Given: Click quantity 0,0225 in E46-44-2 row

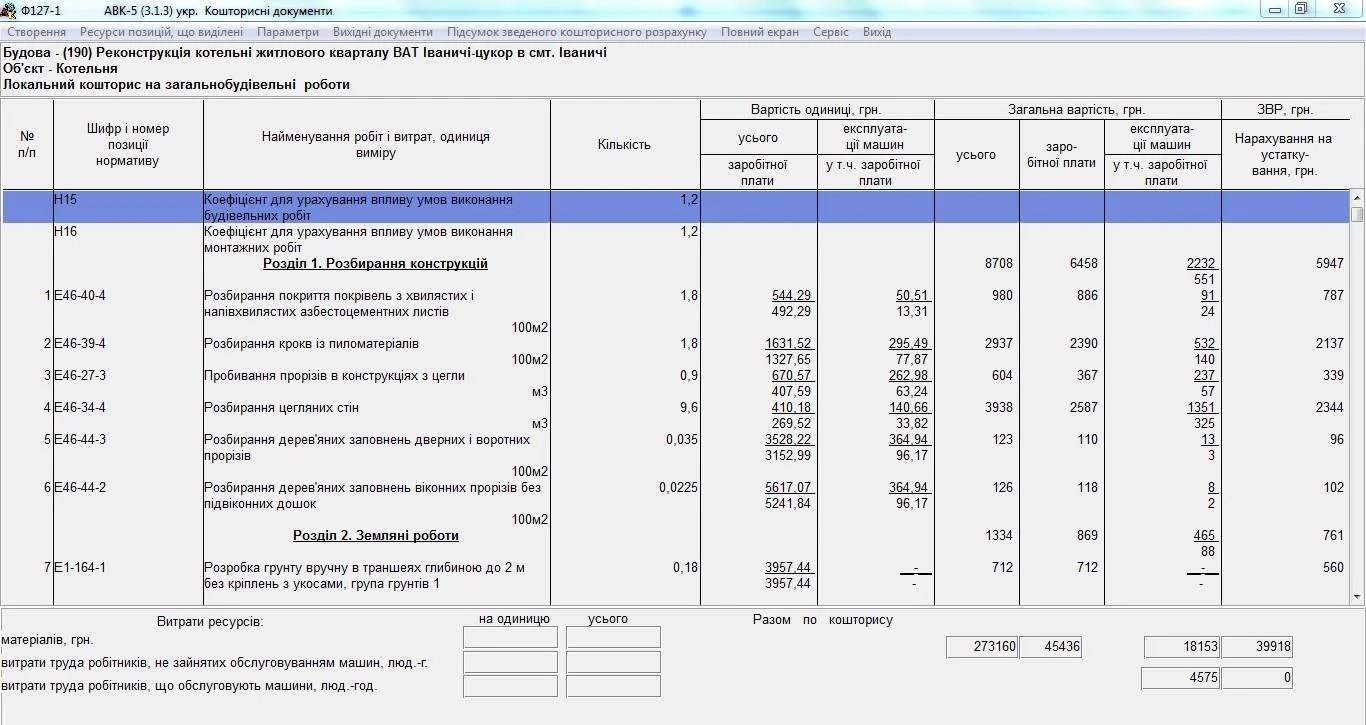Looking at the screenshot, I should (679, 488).
